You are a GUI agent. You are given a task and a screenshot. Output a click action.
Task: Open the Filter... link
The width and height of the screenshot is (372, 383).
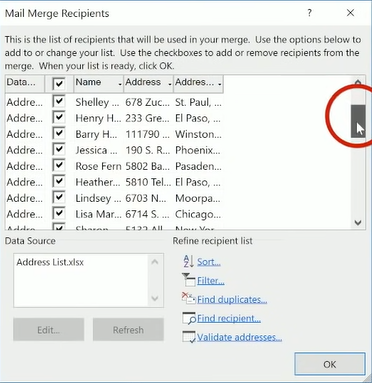(x=211, y=281)
